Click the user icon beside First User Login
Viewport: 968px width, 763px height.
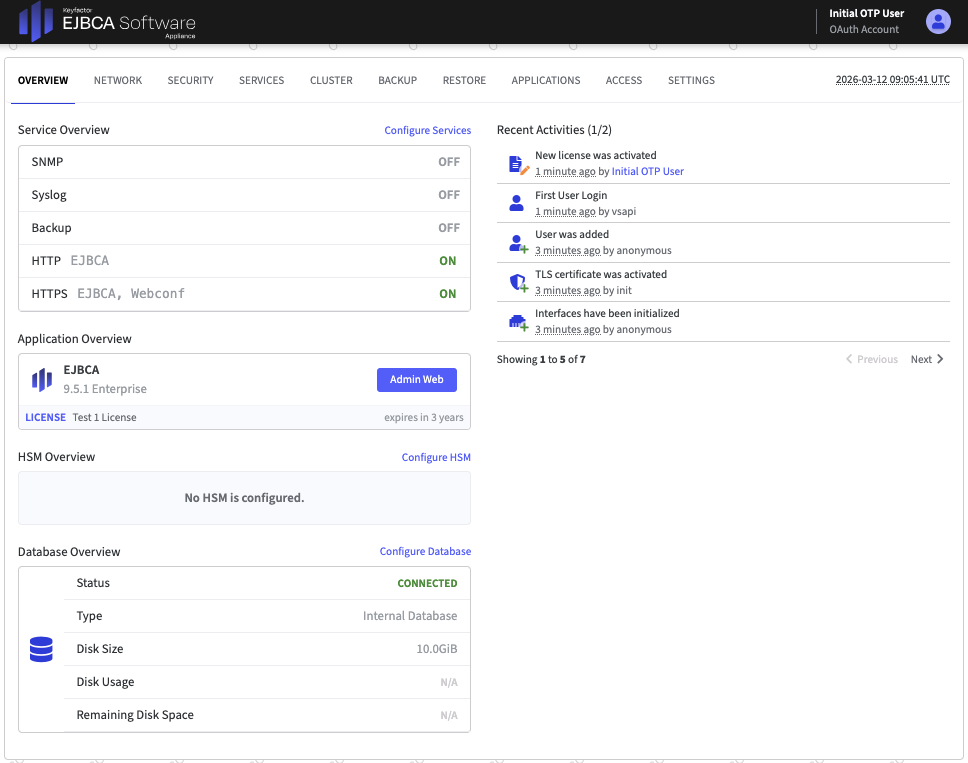(x=517, y=203)
